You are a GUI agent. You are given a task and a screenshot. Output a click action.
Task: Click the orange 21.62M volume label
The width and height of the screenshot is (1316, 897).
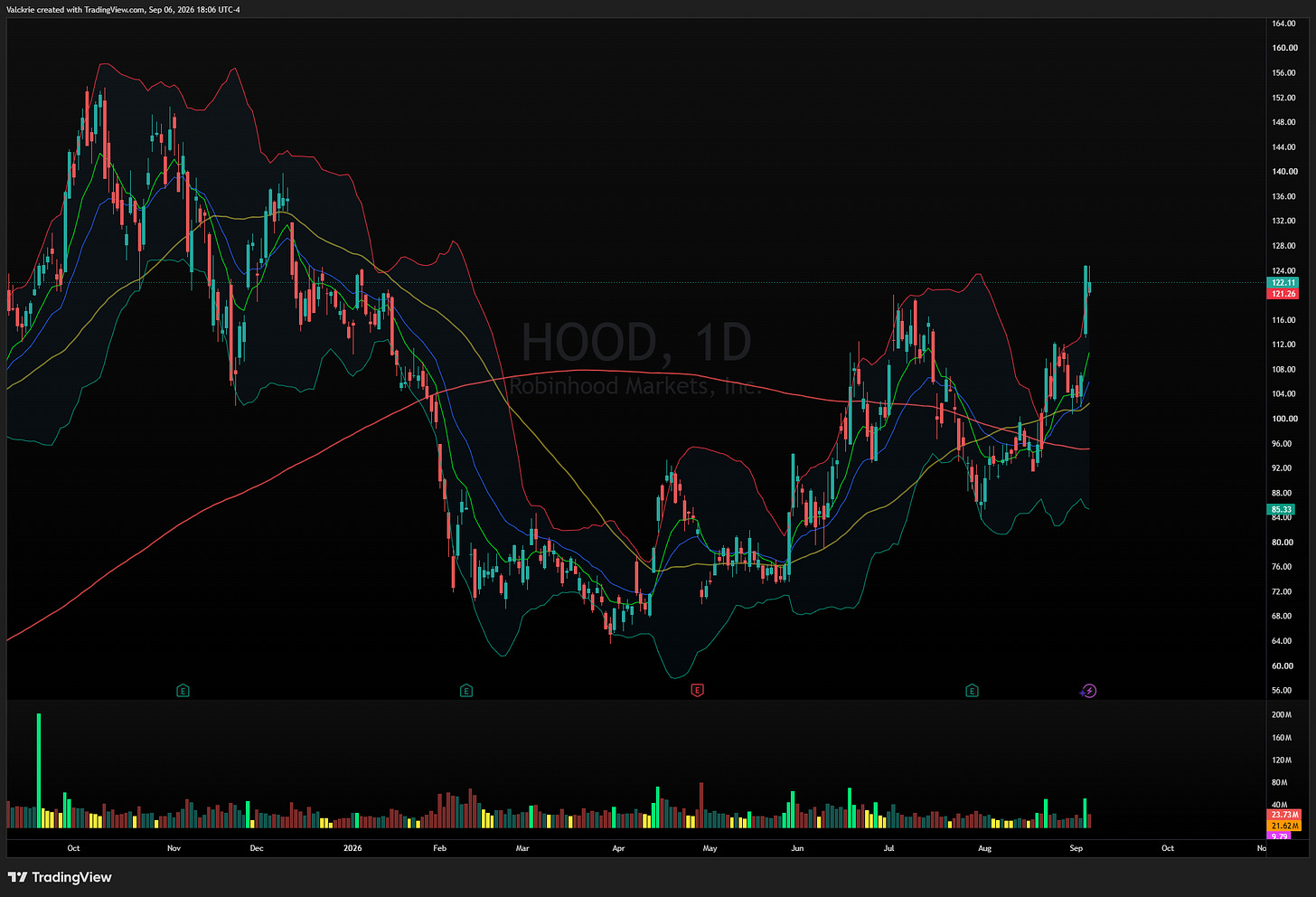tap(1284, 826)
